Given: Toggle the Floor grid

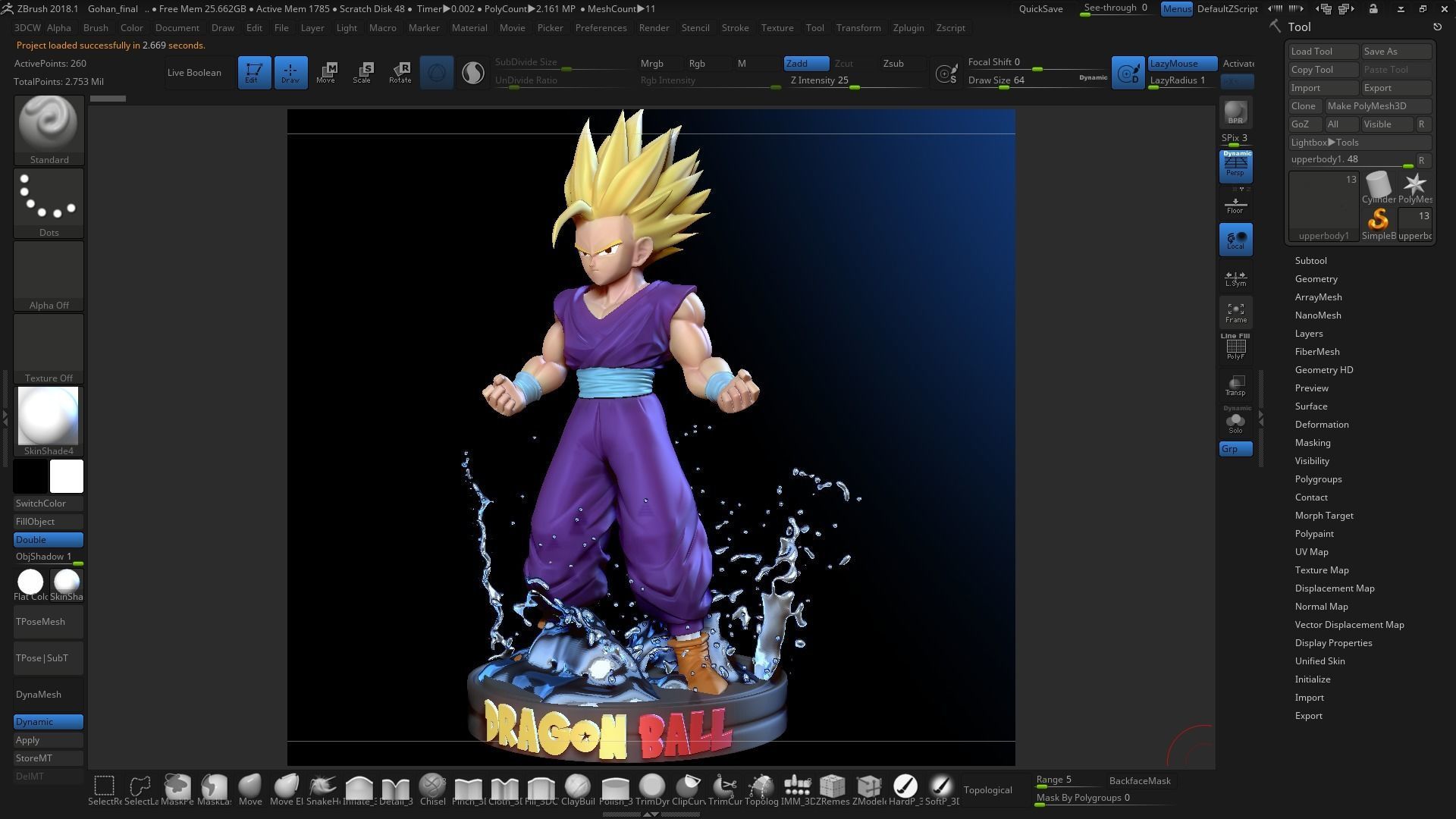Looking at the screenshot, I should [1235, 205].
